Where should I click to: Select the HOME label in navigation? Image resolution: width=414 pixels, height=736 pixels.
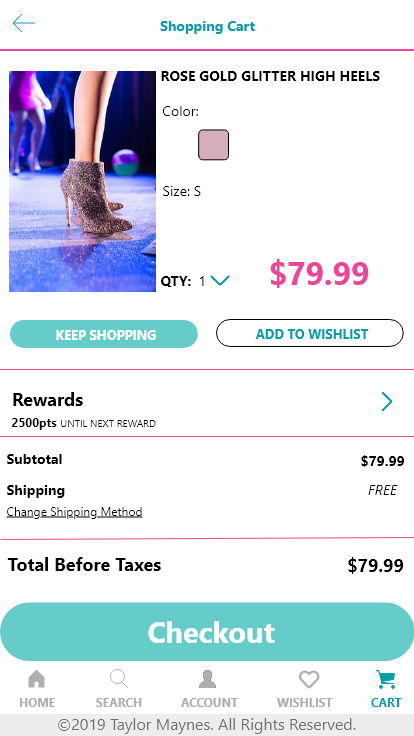[x=37, y=703]
